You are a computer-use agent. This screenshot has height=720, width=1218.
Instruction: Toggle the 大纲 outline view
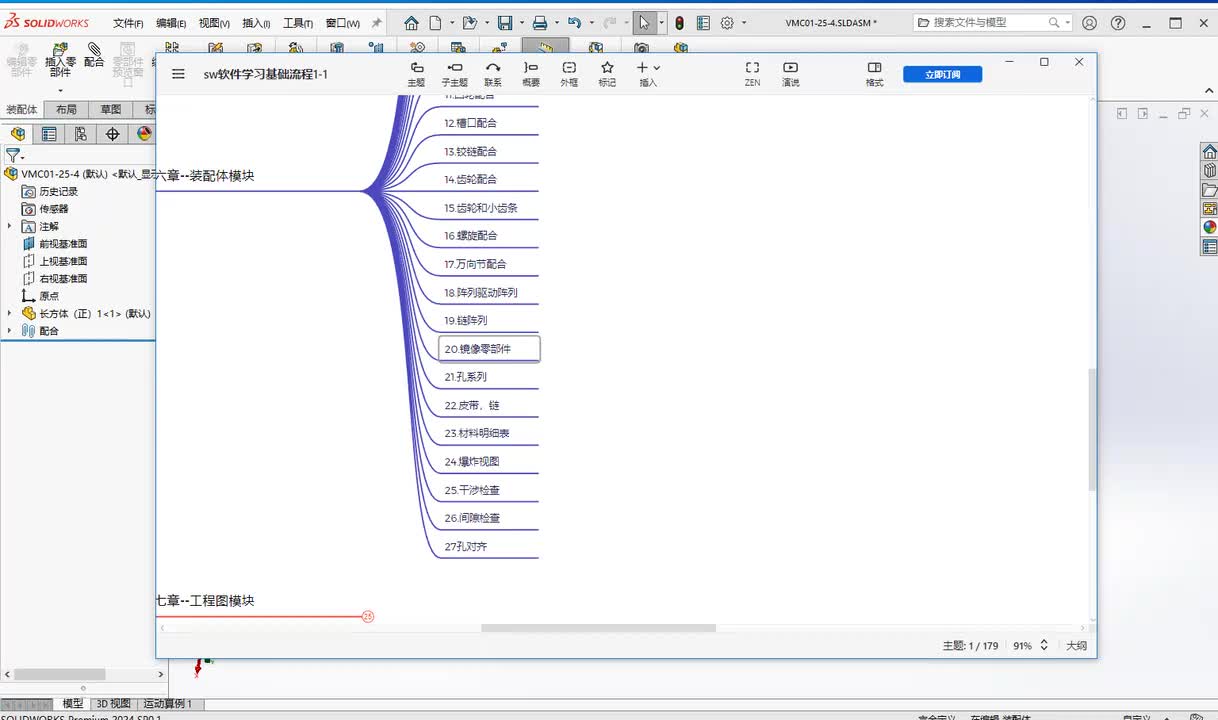pos(1076,646)
